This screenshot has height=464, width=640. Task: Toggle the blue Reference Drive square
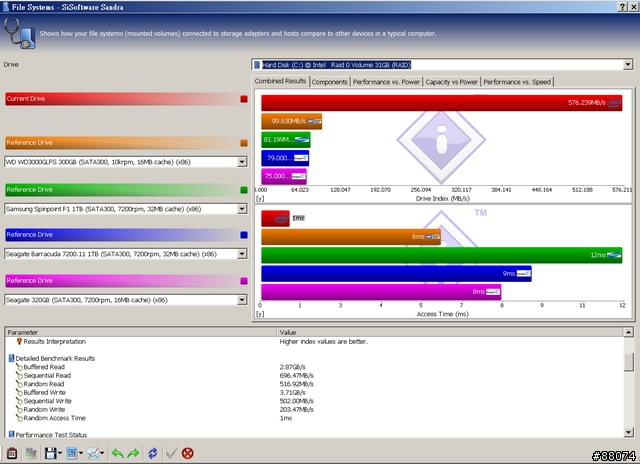click(x=244, y=235)
